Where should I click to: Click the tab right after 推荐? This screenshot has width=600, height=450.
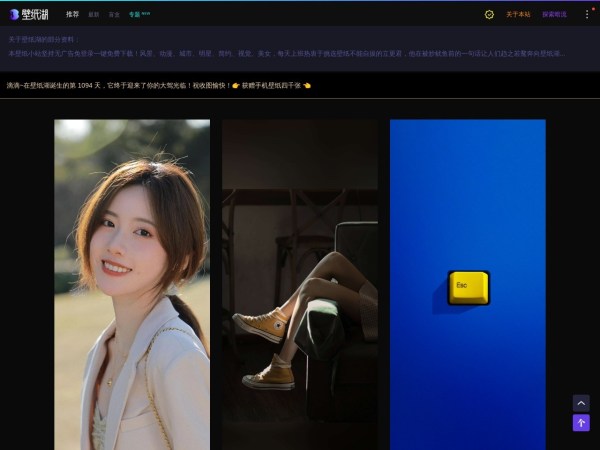pos(93,14)
